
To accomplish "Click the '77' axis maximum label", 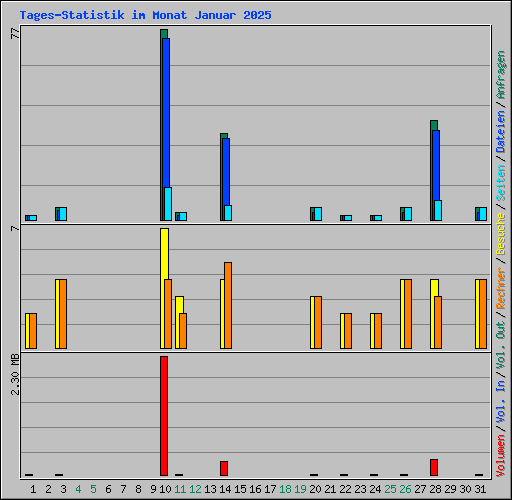I will pos(15,33).
